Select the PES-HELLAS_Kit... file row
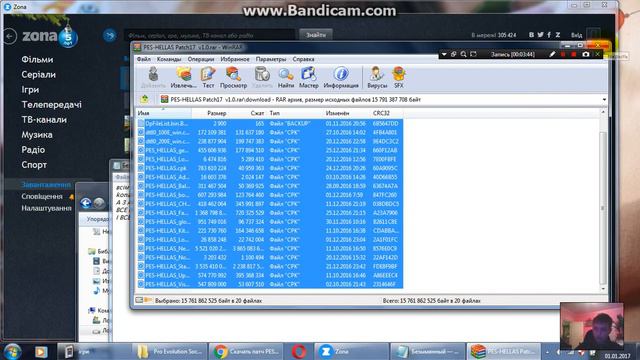 (x=270, y=231)
